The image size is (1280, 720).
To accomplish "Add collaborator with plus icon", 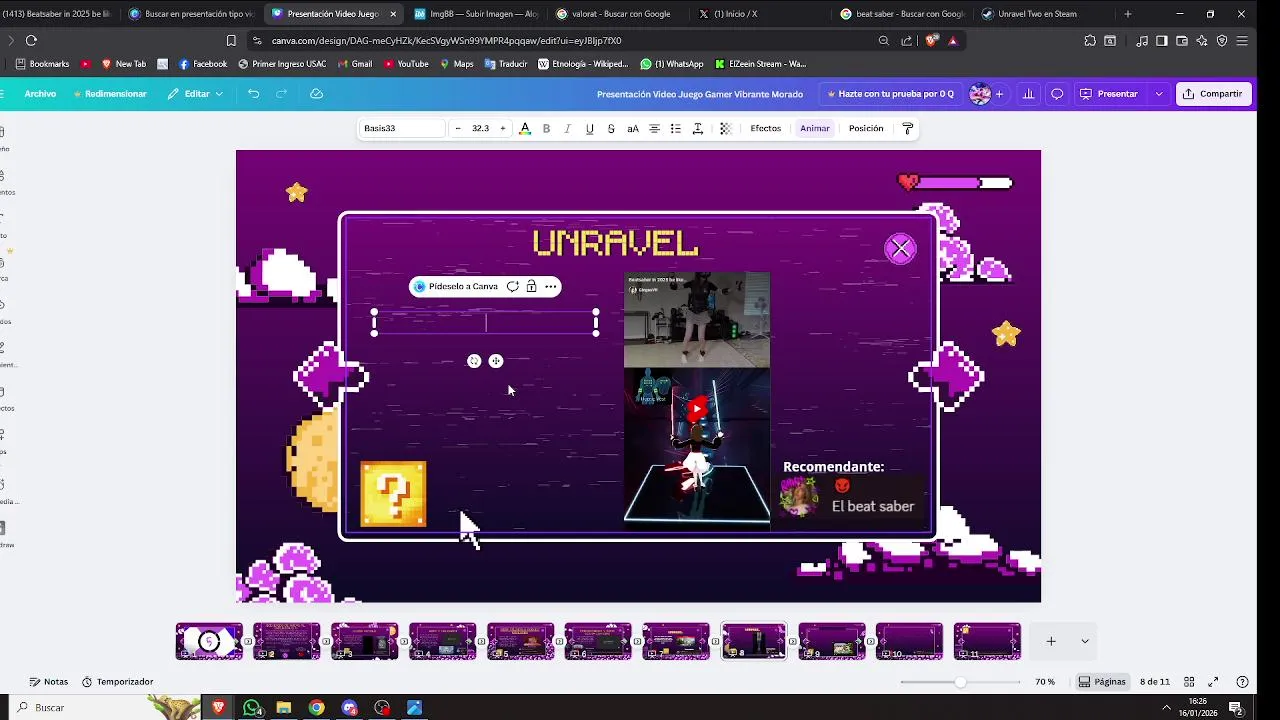I will pyautogui.click(x=999, y=94).
